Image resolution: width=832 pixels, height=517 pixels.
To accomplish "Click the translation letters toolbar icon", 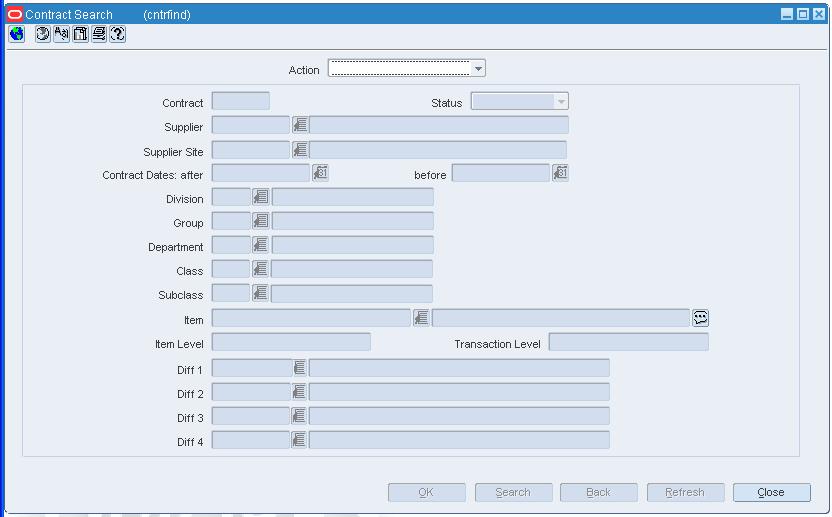I will point(62,34).
